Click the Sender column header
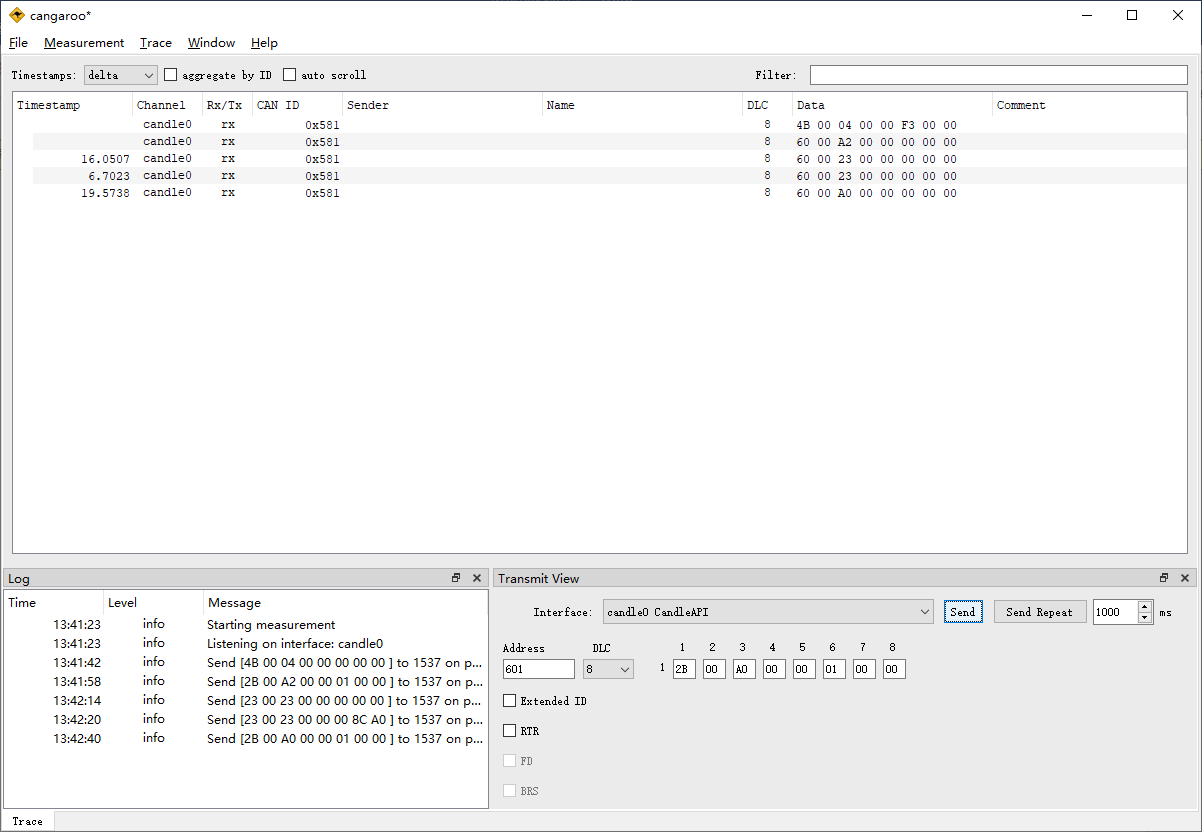The width and height of the screenshot is (1202, 832). tap(443, 105)
